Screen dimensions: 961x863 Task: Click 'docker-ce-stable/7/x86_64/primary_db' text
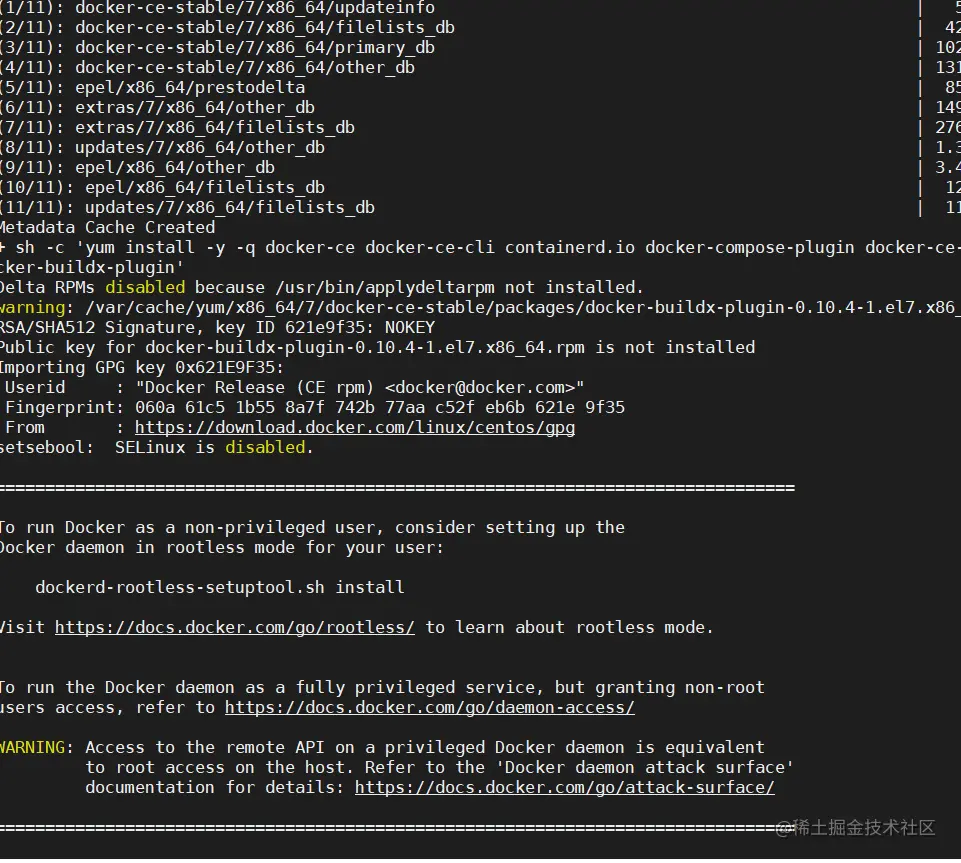click(255, 48)
